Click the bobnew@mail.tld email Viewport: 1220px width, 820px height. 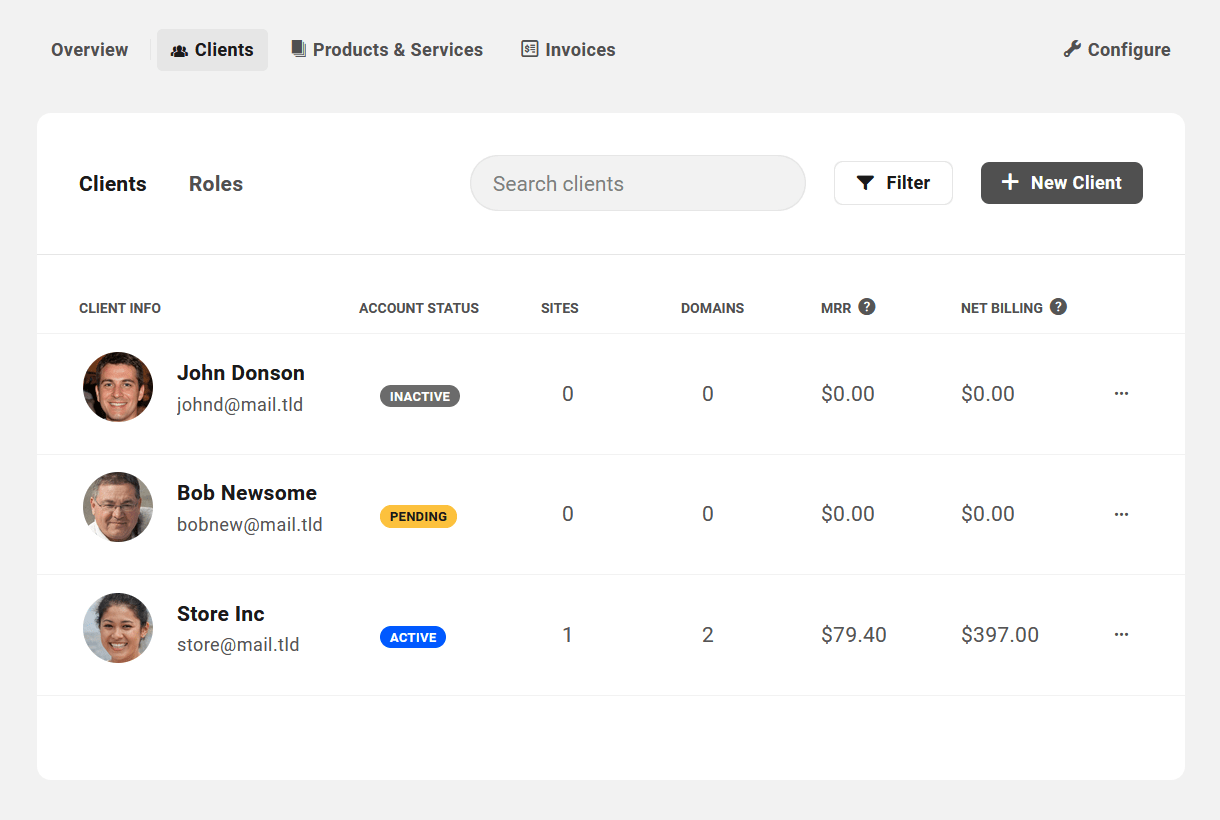[250, 525]
